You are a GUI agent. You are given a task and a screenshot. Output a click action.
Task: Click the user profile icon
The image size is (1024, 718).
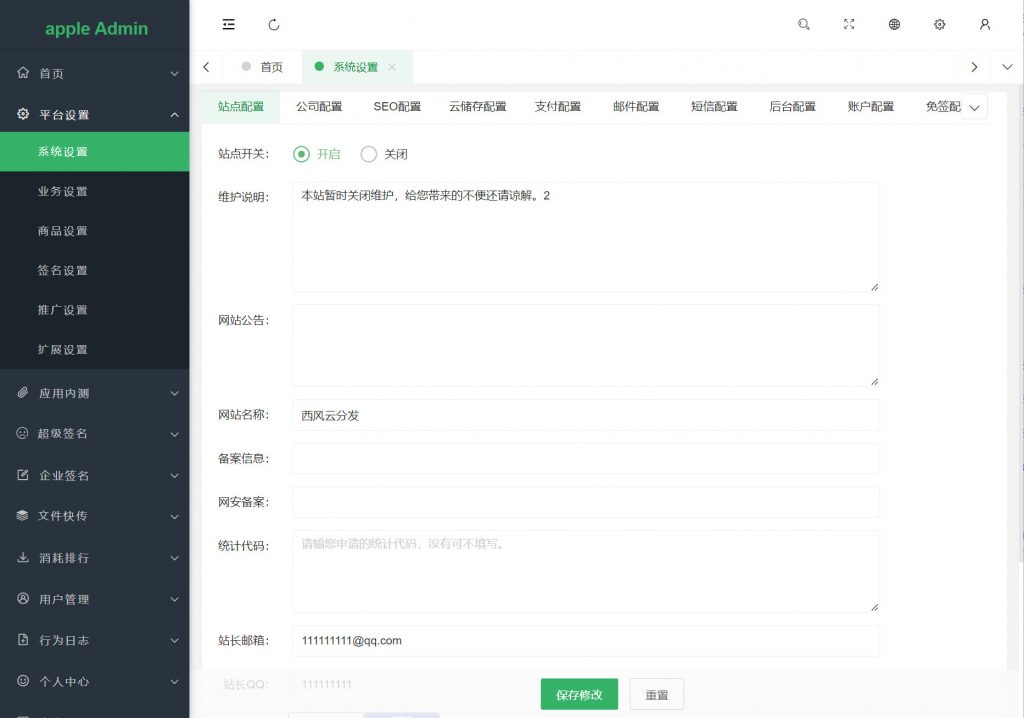(x=985, y=24)
